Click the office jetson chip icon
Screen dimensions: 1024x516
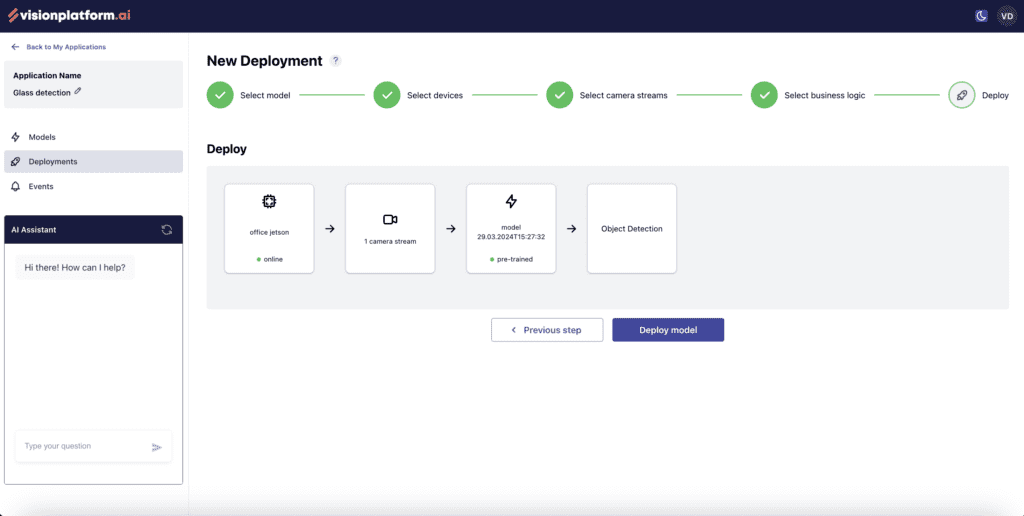pos(269,202)
